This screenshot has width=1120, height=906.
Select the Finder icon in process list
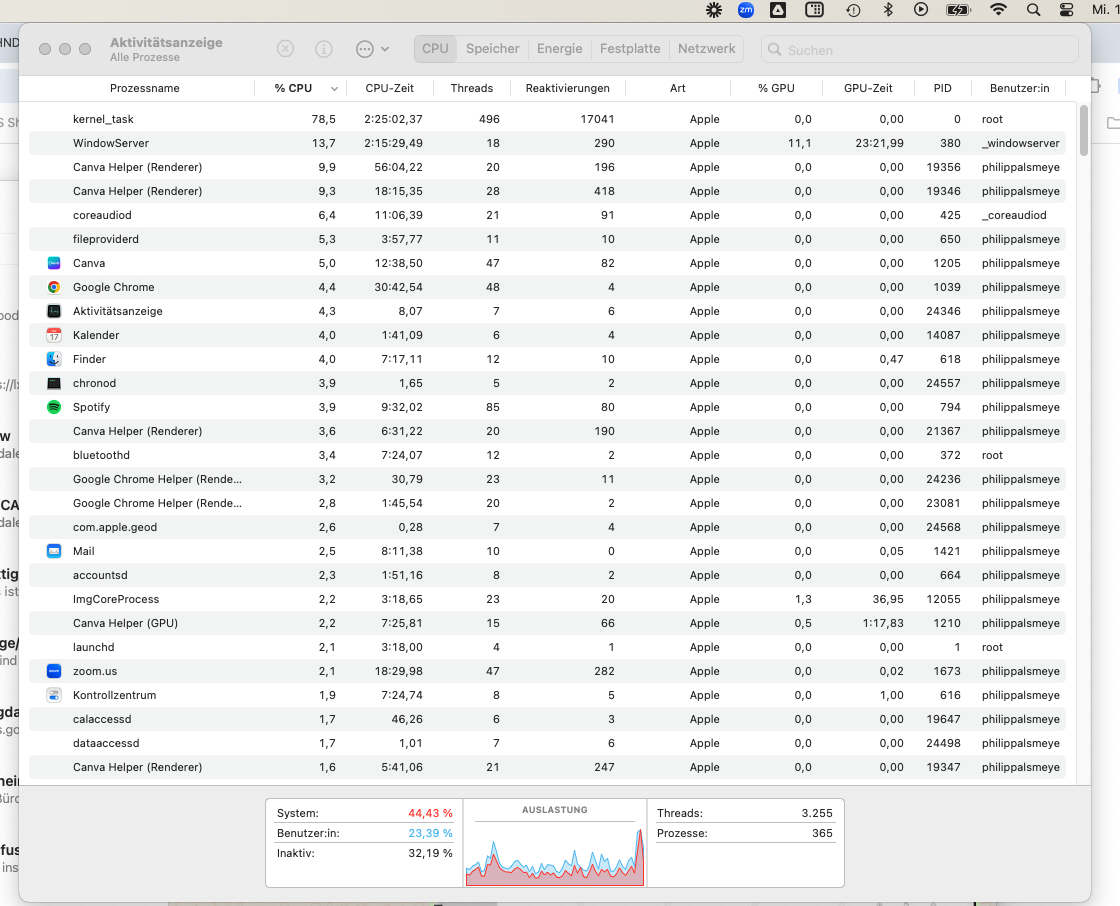point(54,359)
